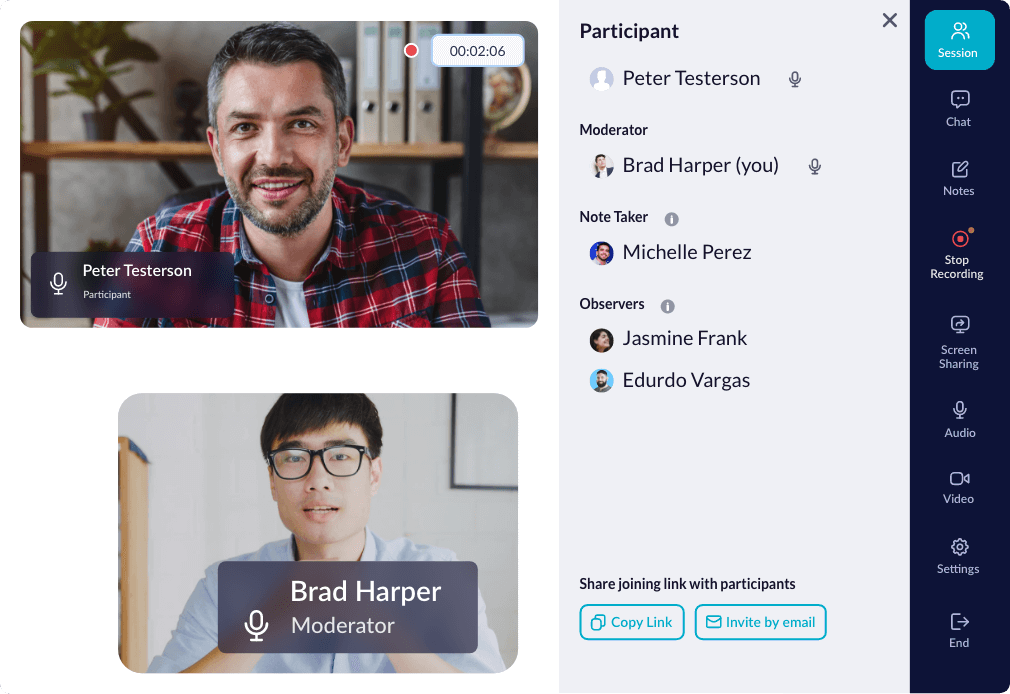This screenshot has height=694, width=1010.
Task: Click the Copy Link button
Action: pyautogui.click(x=632, y=622)
